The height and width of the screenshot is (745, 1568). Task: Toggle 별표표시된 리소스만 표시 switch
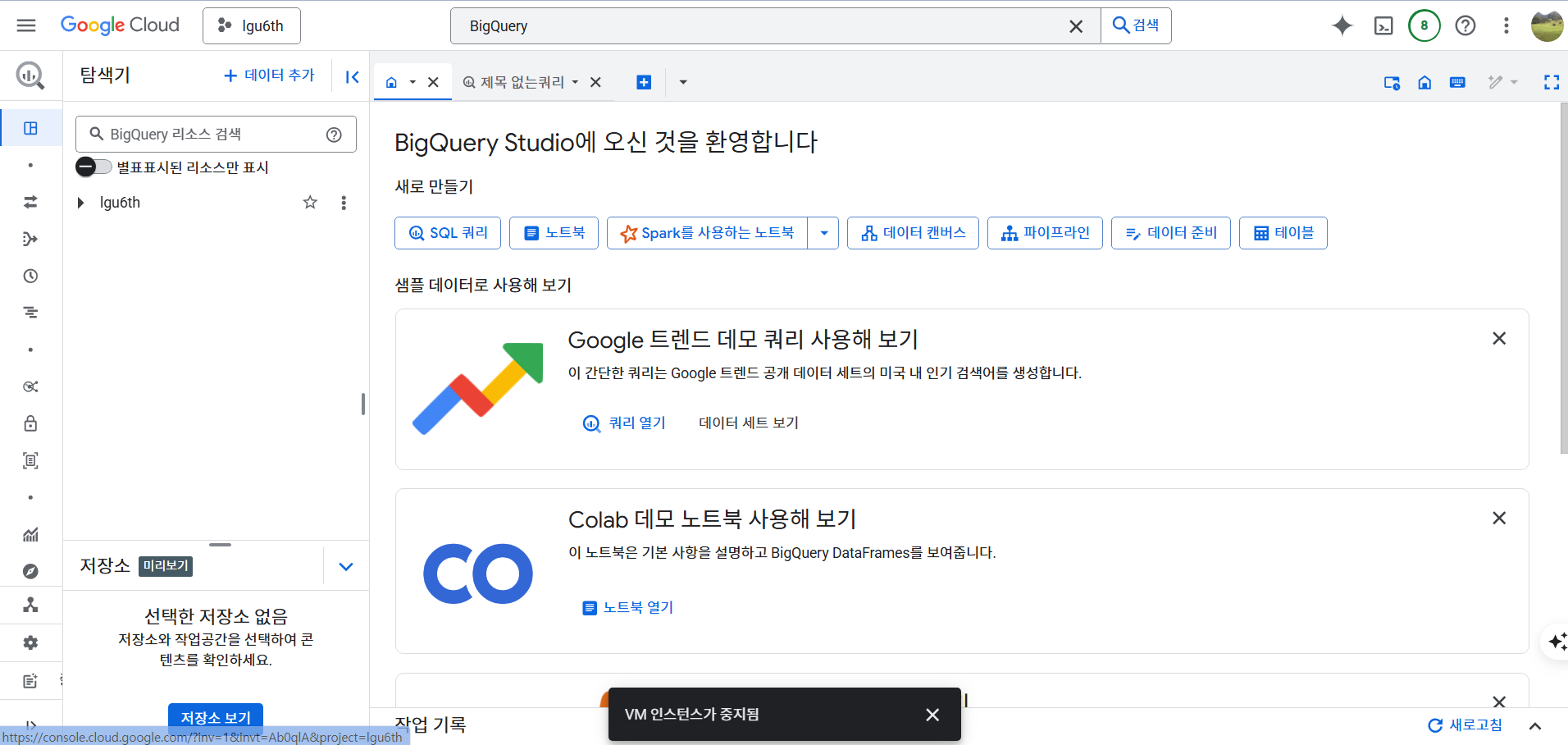pos(93,167)
